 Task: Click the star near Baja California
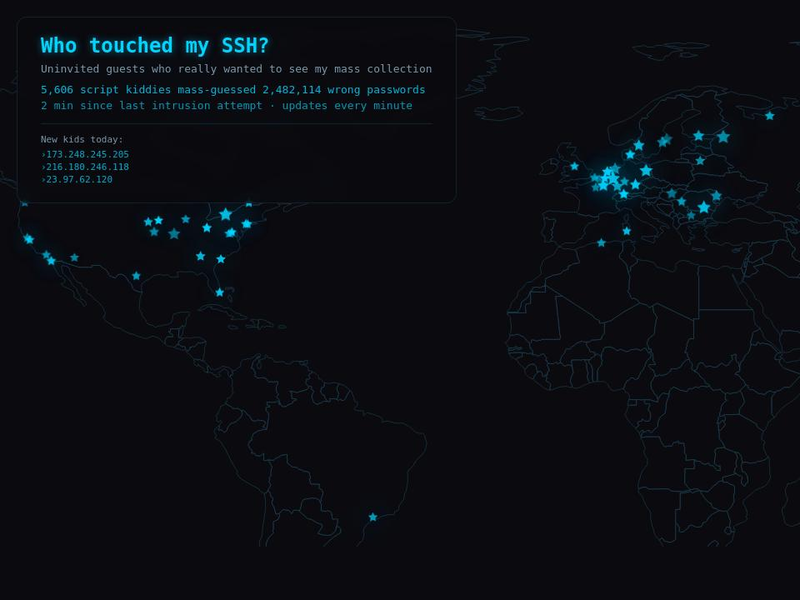click(49, 262)
